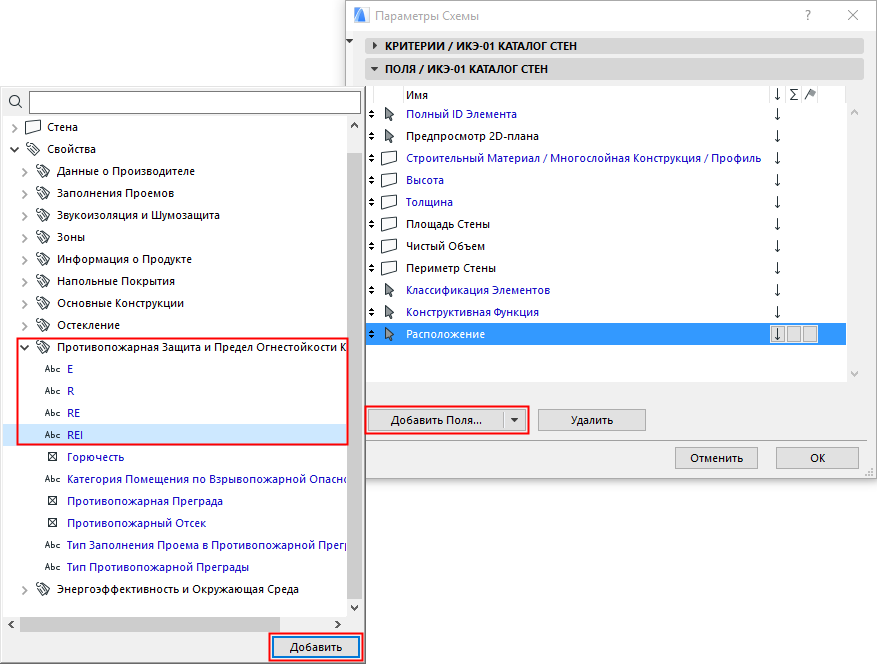This screenshot has width=877, height=664.
Task: Click the flag column header icon
Action: 810,95
